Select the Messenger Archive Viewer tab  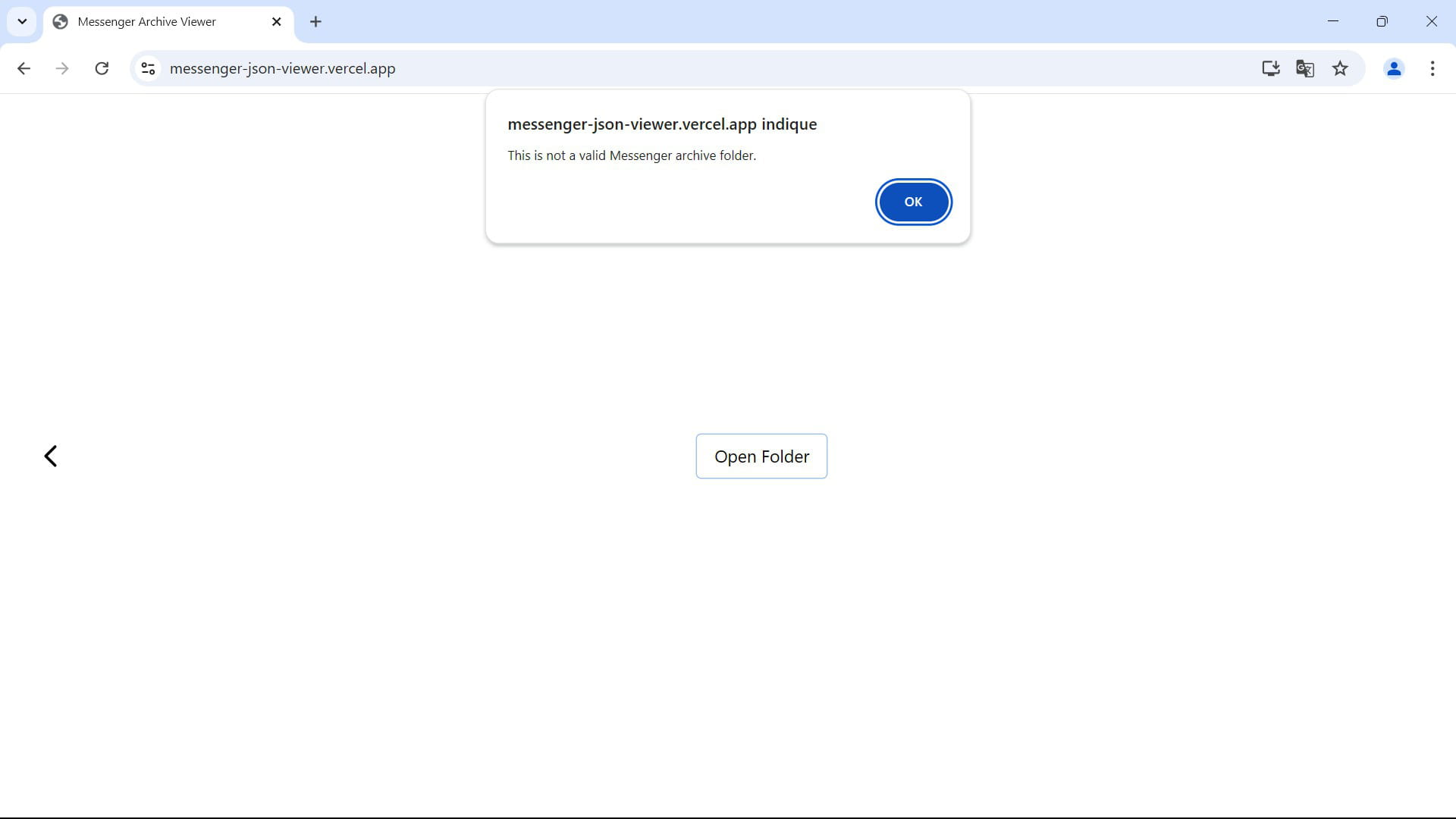pos(169,22)
